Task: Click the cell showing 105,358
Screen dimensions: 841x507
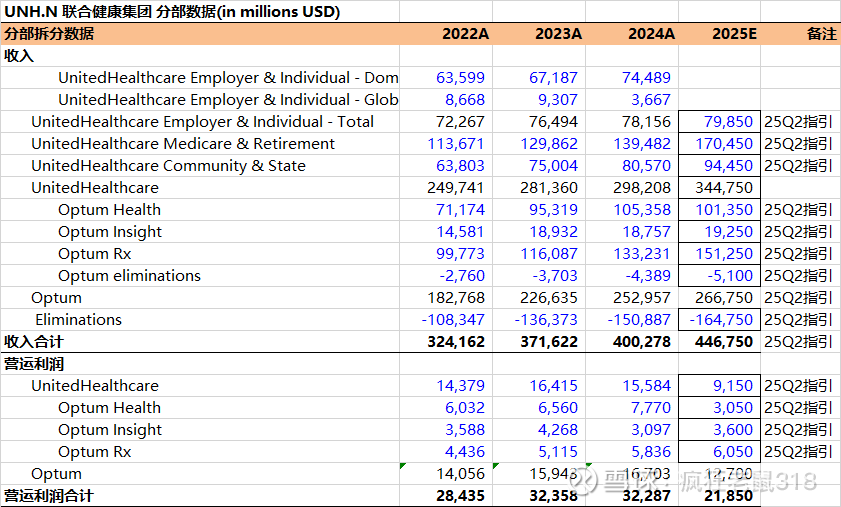Action: click(642, 210)
